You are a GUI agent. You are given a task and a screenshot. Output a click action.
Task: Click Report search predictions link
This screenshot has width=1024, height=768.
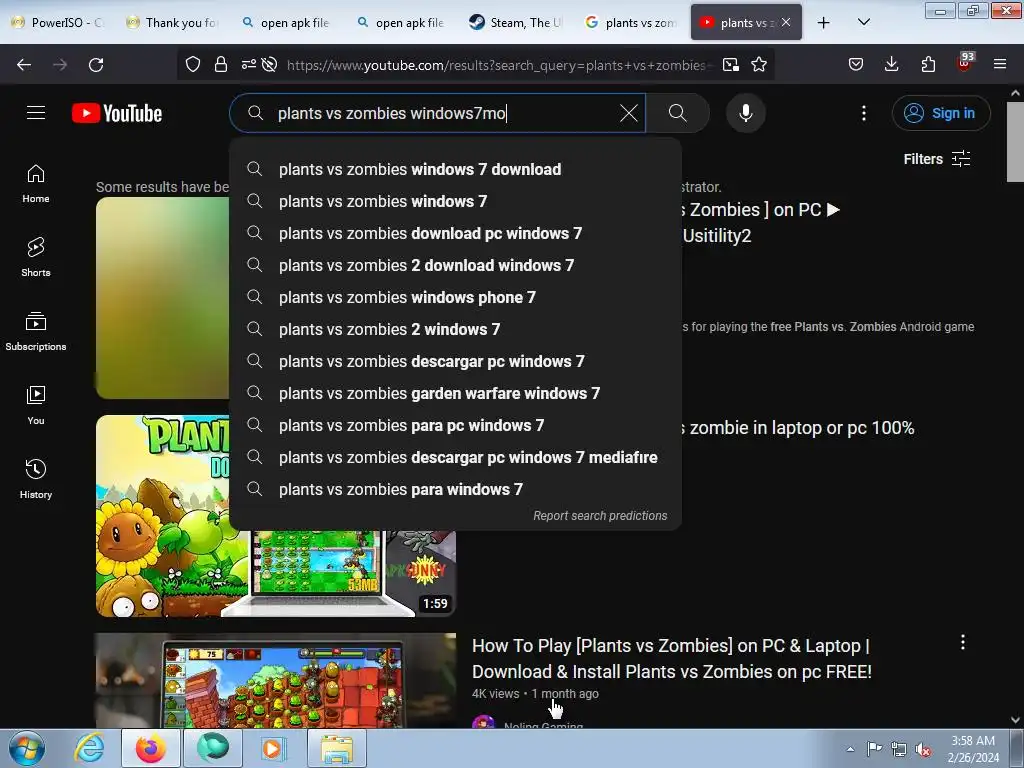[x=600, y=515]
